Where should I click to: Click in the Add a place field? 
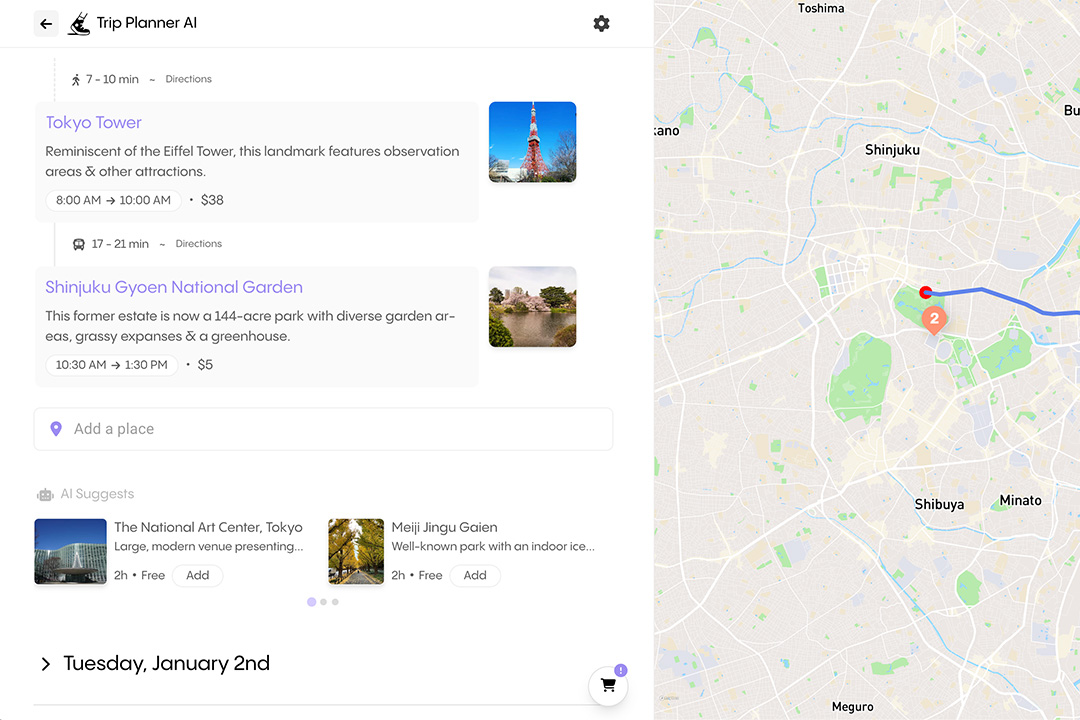pos(323,429)
